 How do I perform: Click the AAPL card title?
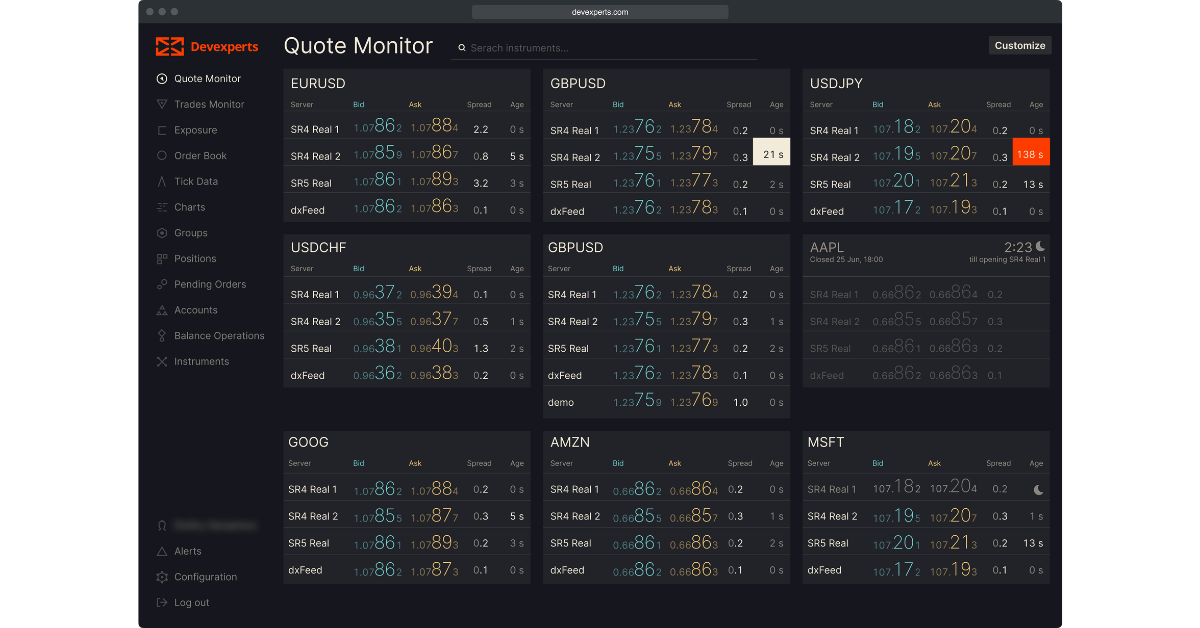pos(827,246)
